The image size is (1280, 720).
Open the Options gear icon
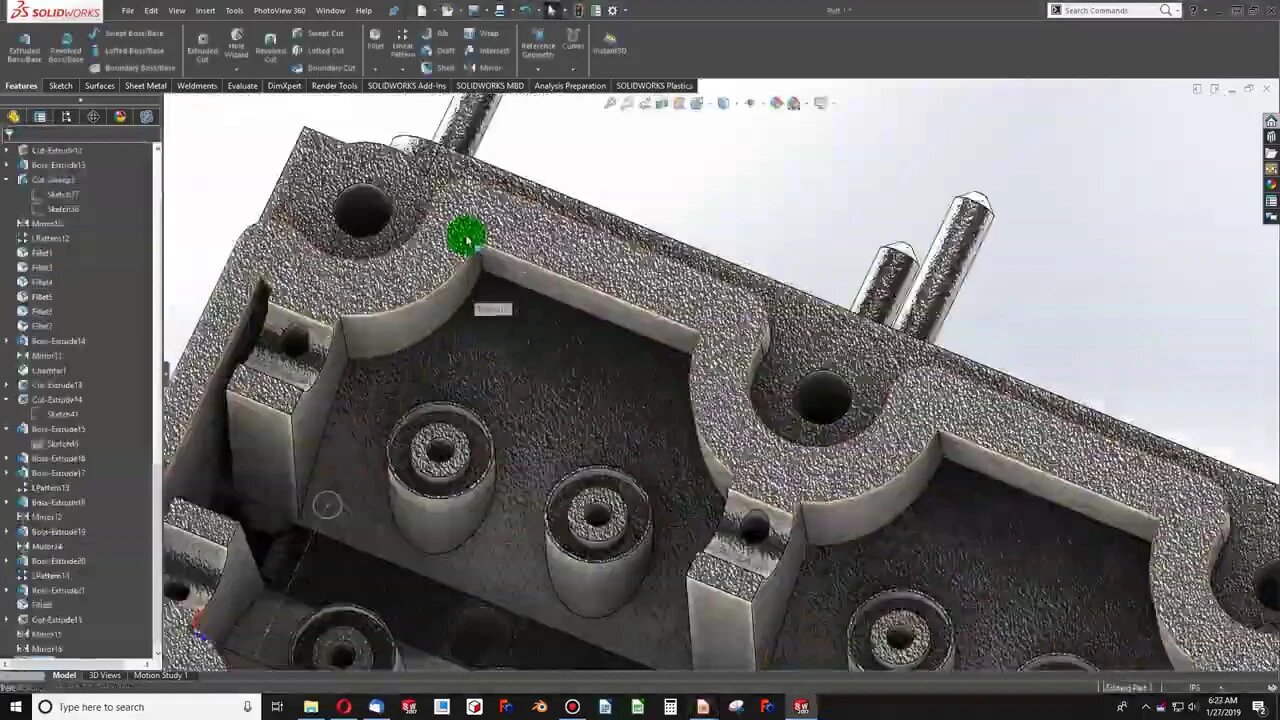click(613, 10)
